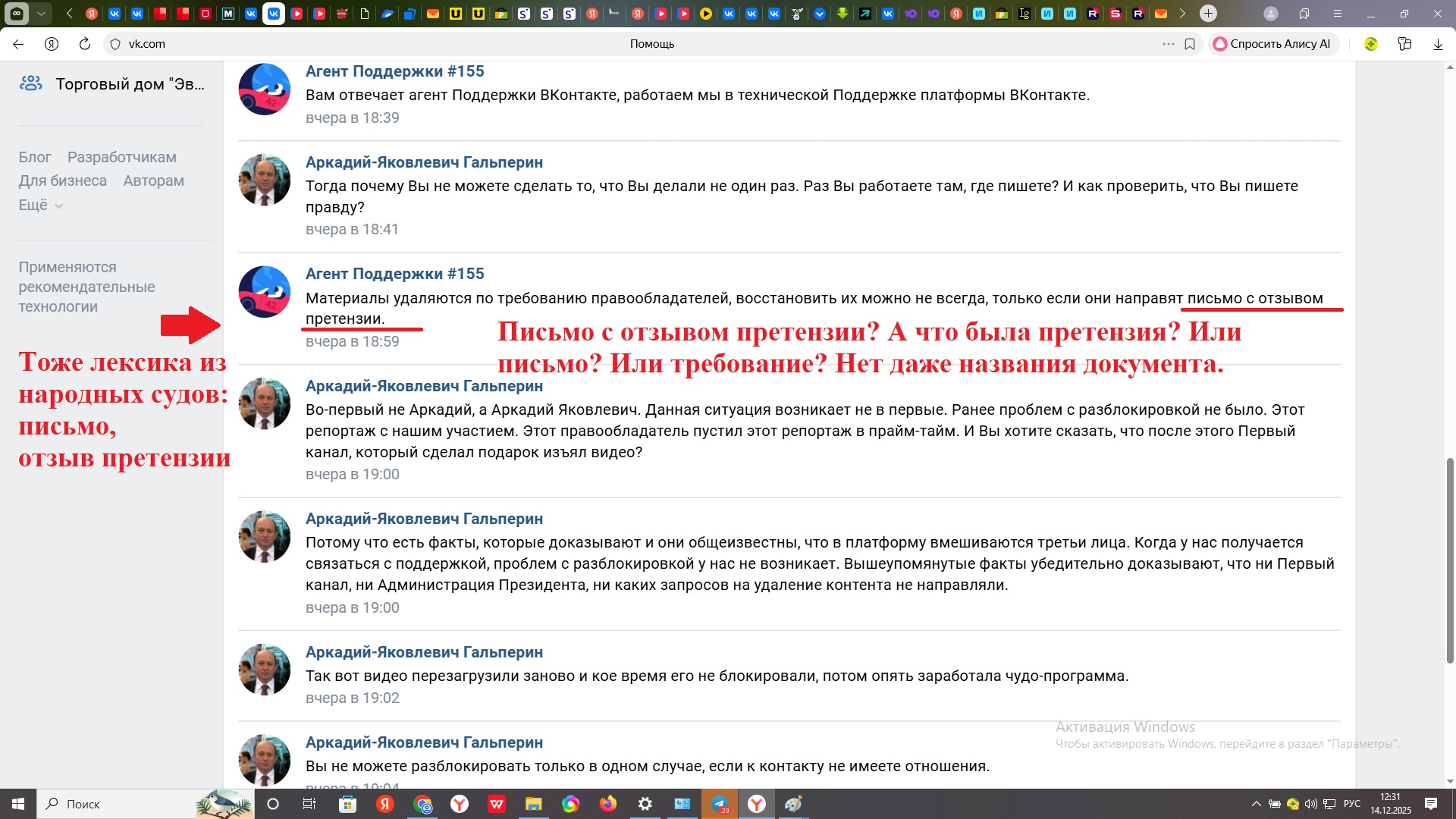Open a new tab with plus button
1456x819 pixels.
1209,14
